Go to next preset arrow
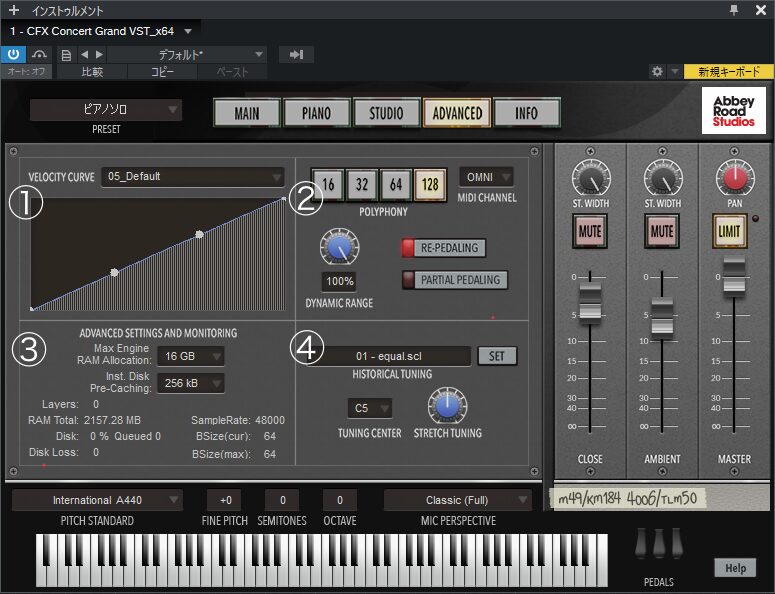The height and width of the screenshot is (594, 775). point(99,54)
